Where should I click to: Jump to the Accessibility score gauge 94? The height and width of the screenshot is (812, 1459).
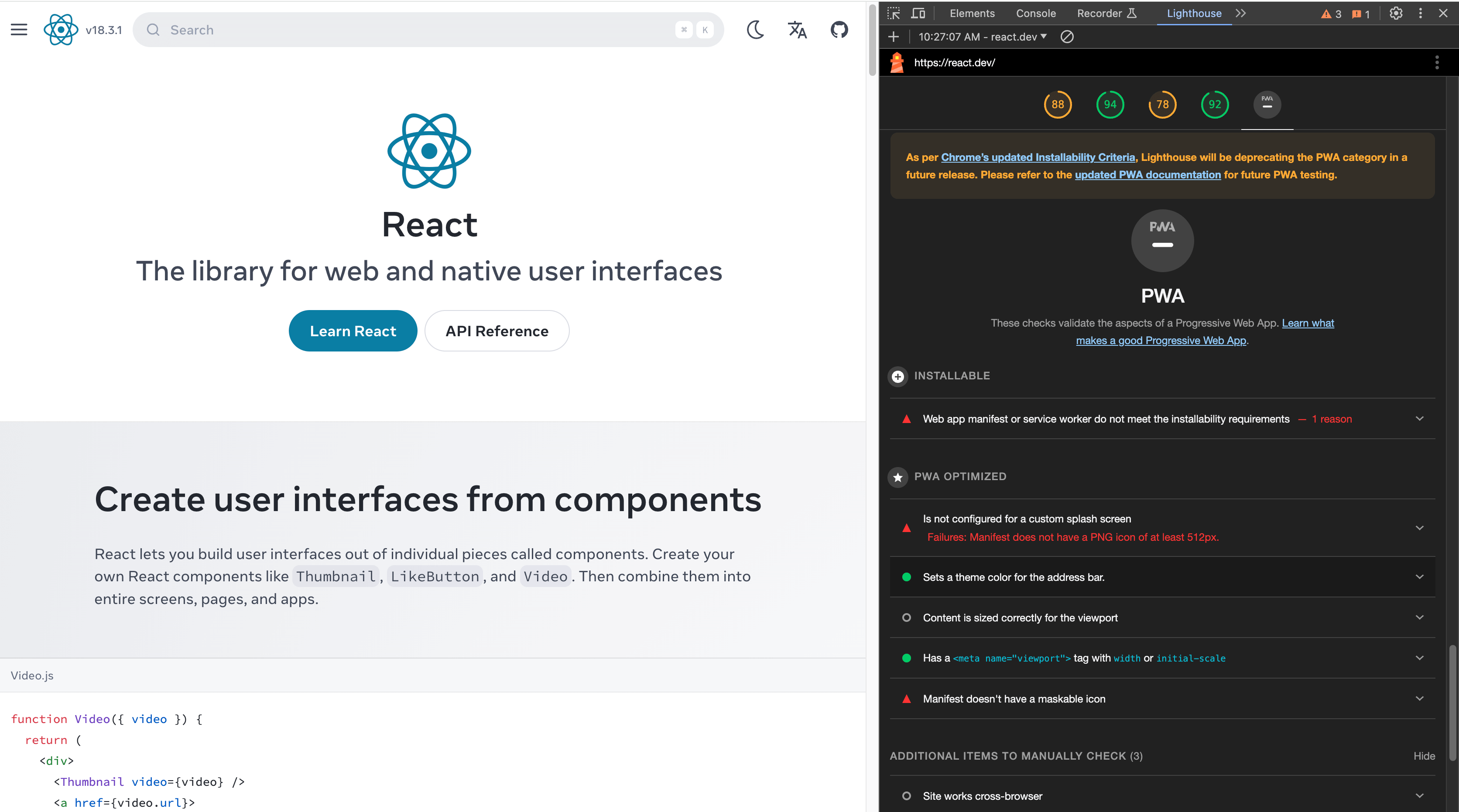point(1110,104)
